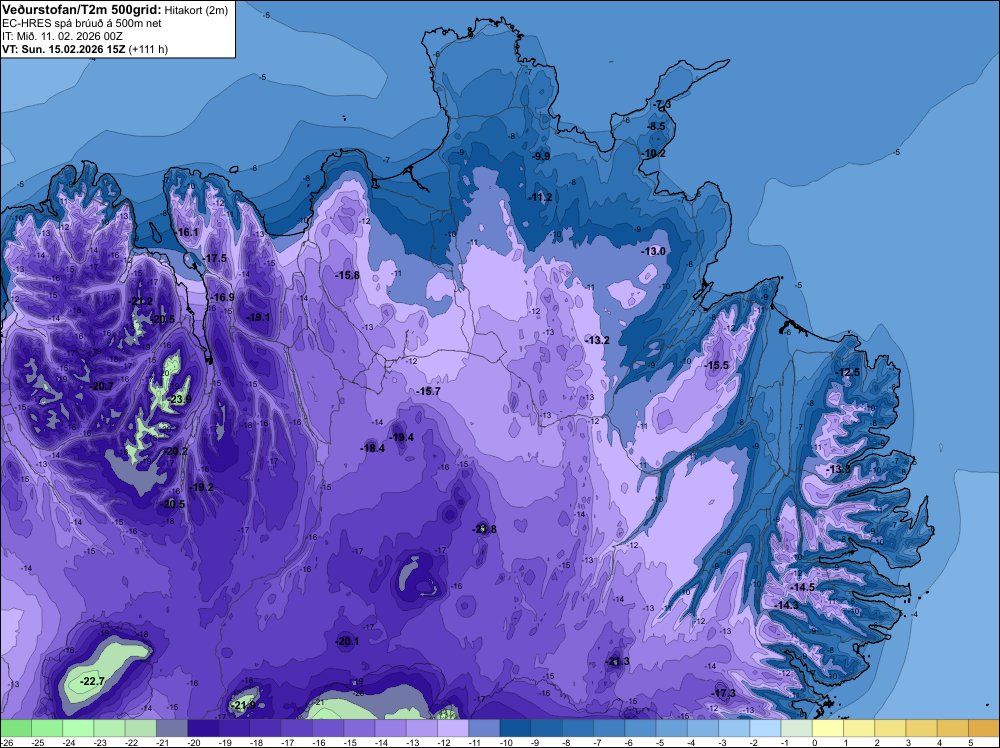Screen dimensions: 1000x748
Task: Click the dark blue legend swatch labeled -10
Action: click(515, 728)
